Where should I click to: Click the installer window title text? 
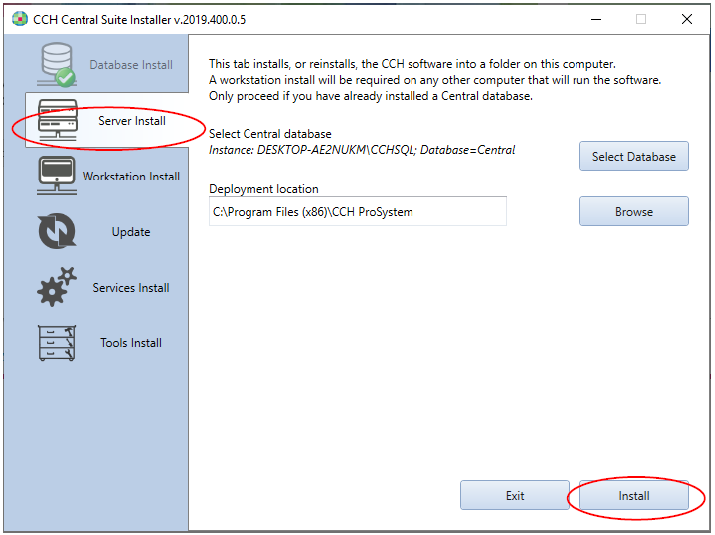pyautogui.click(x=139, y=20)
